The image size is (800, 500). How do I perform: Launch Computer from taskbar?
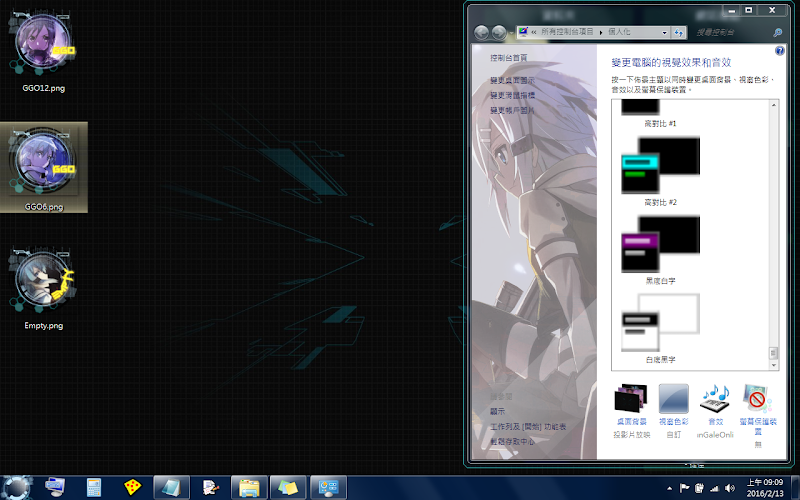click(x=55, y=488)
